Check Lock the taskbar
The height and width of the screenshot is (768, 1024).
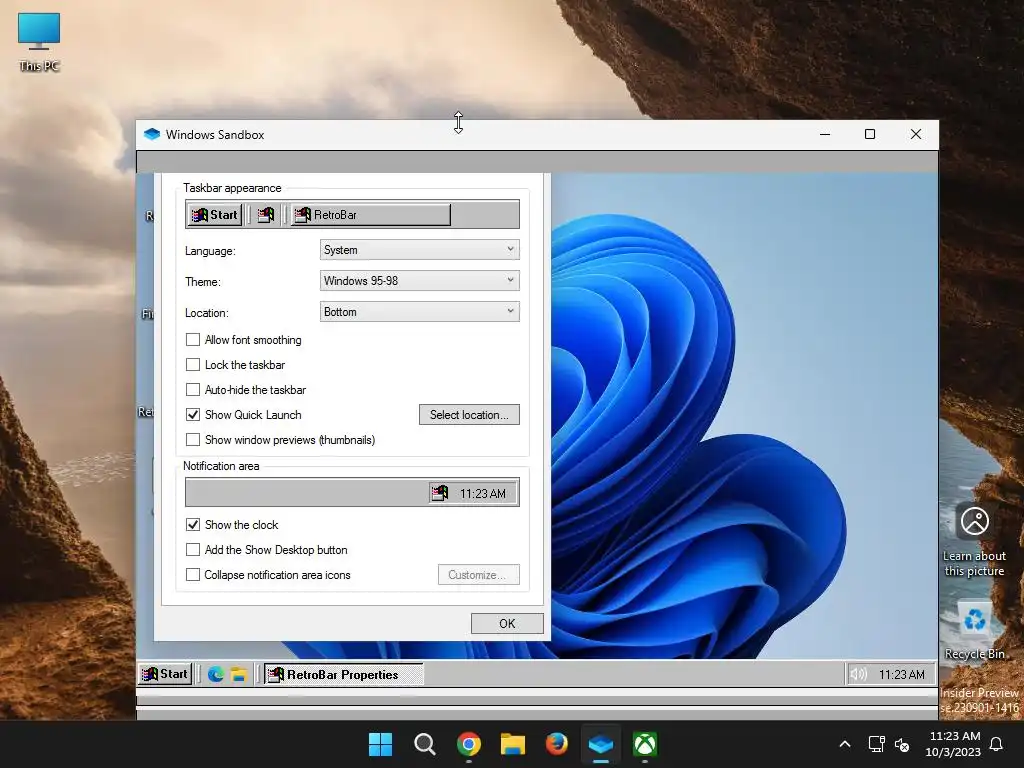pos(193,364)
